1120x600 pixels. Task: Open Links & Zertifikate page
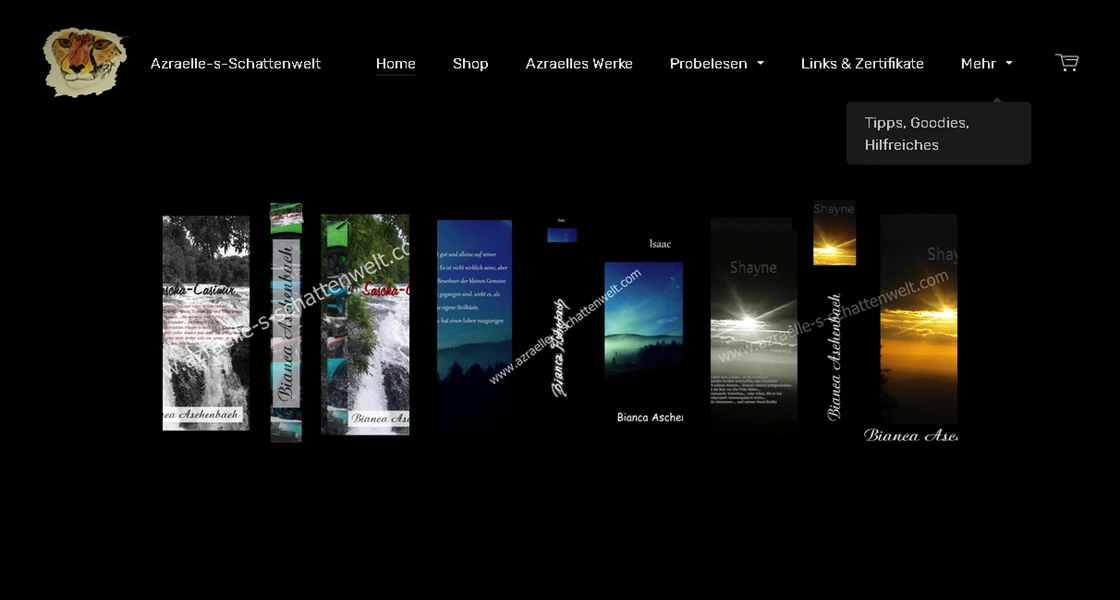(x=862, y=63)
